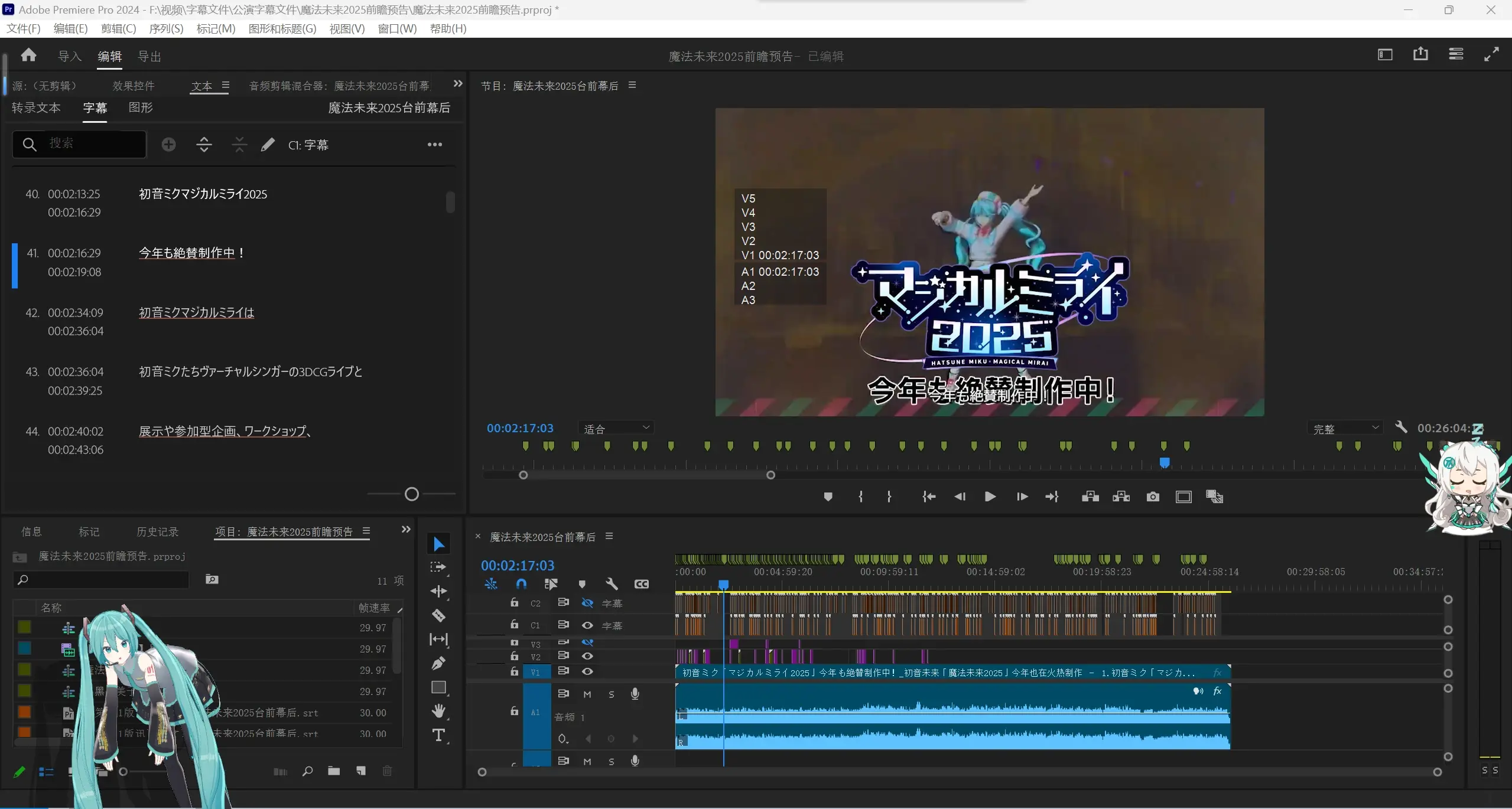Select the Type tool
The height and width of the screenshot is (809, 1512).
point(438,735)
